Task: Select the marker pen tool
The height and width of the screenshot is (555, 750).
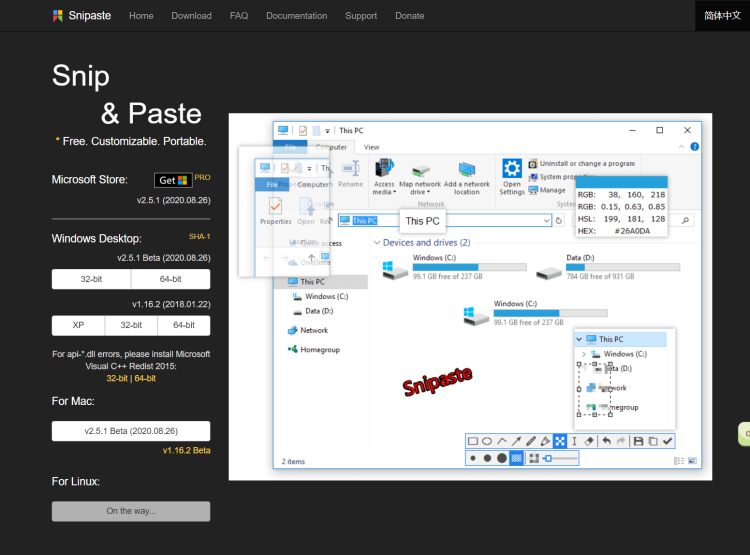Action: point(545,441)
